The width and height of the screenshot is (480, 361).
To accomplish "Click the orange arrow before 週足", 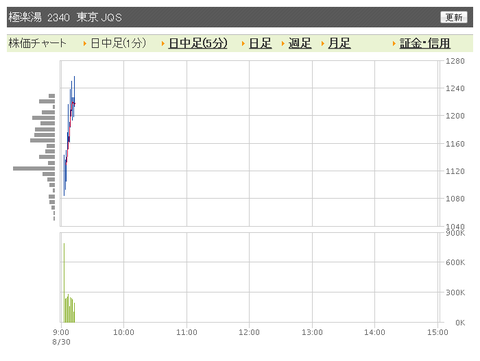I will pos(283,44).
